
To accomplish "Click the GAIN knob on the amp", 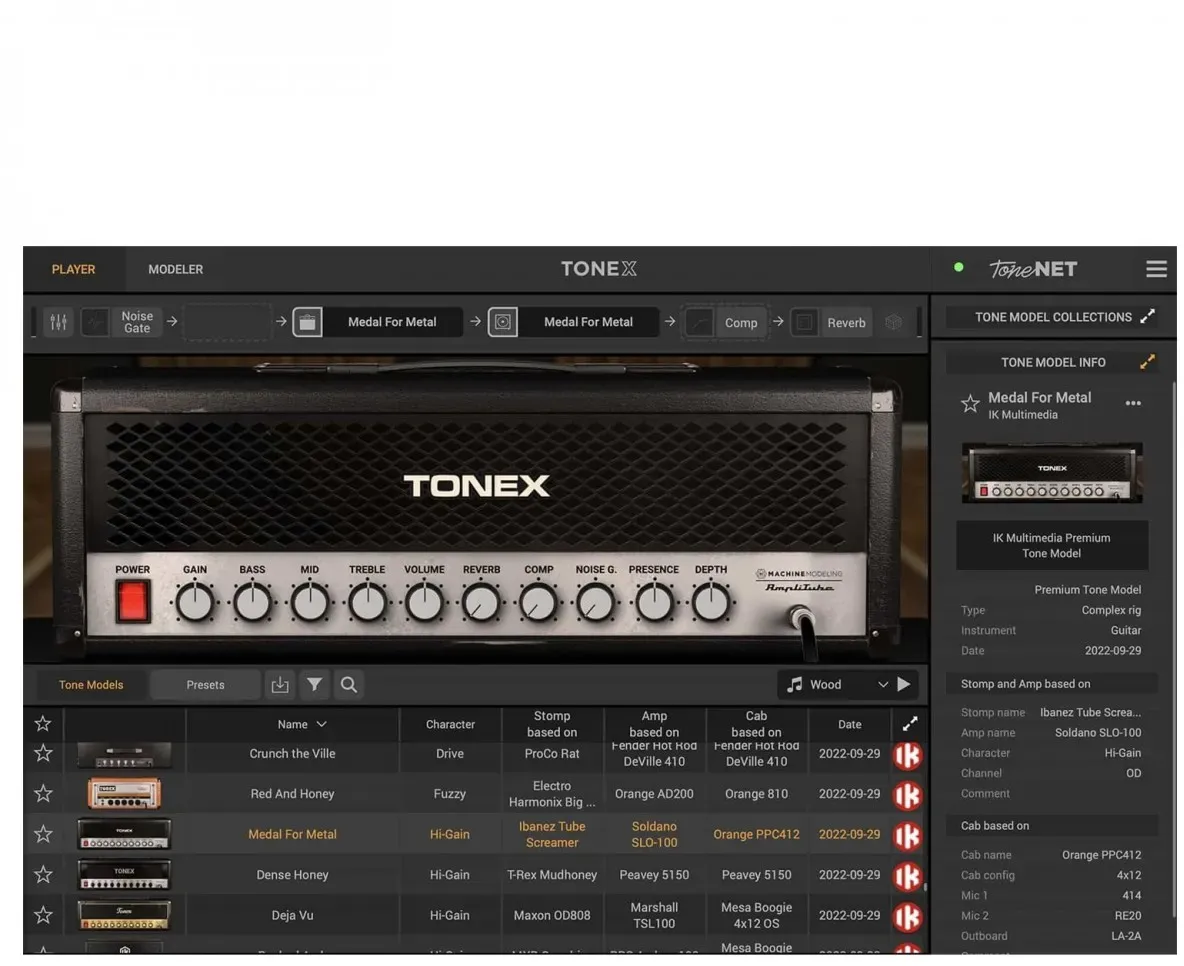I will [x=195, y=603].
